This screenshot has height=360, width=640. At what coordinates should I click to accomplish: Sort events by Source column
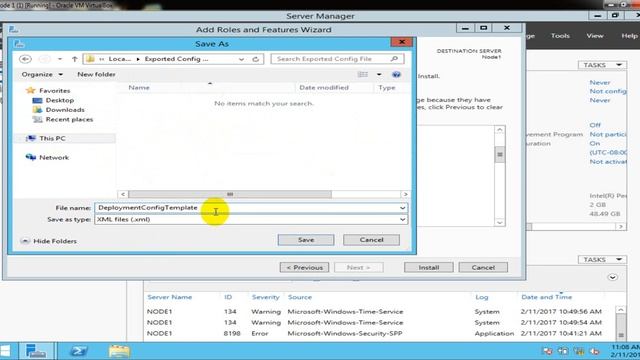300,297
